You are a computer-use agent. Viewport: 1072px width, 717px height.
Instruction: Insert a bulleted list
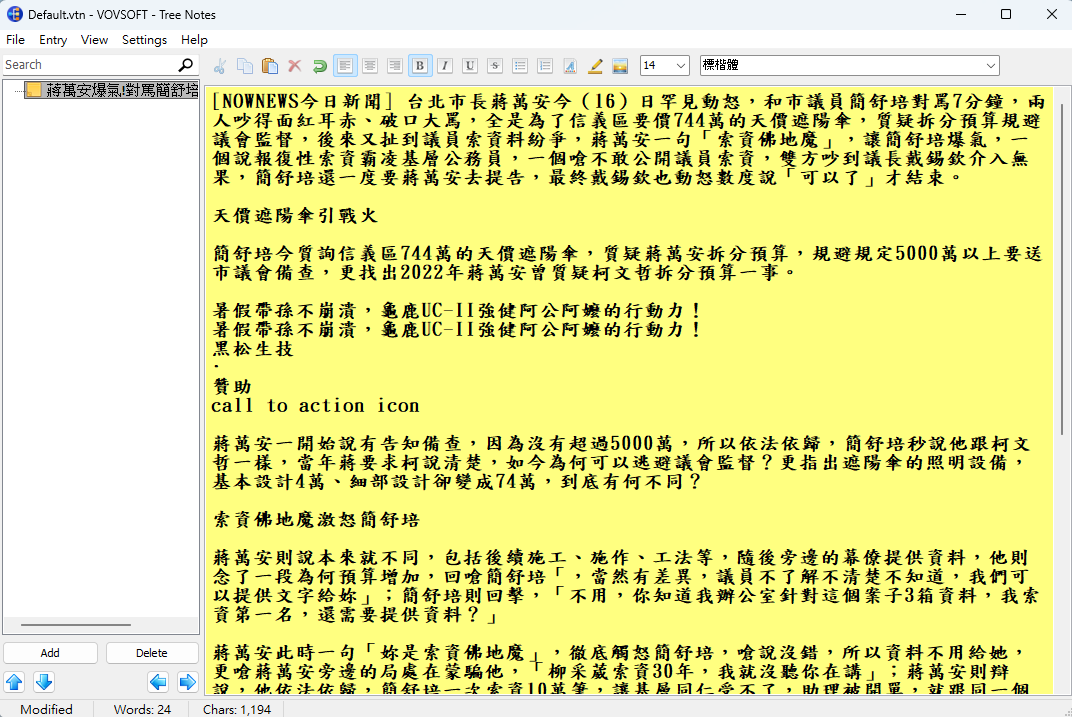(x=520, y=66)
